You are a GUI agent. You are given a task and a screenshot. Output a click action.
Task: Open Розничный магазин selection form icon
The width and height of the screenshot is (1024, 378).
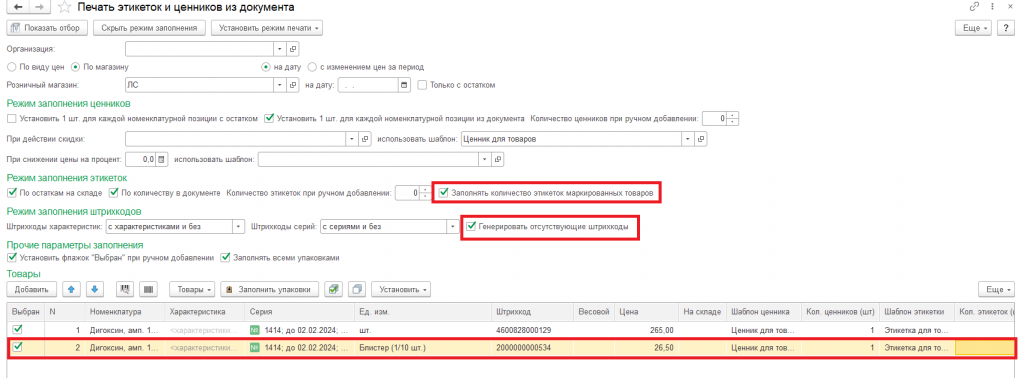pos(293,85)
